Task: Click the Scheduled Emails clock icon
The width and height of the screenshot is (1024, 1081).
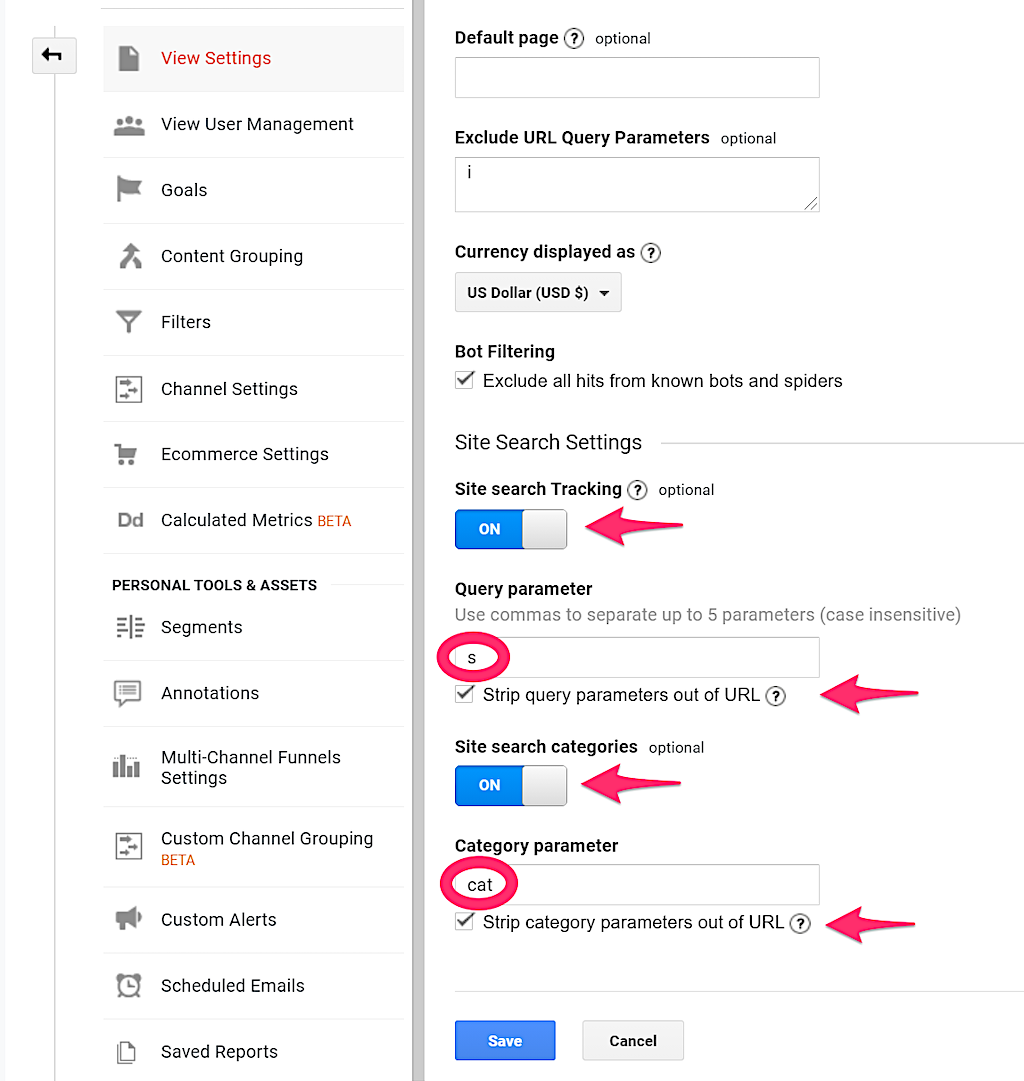Action: (128, 986)
